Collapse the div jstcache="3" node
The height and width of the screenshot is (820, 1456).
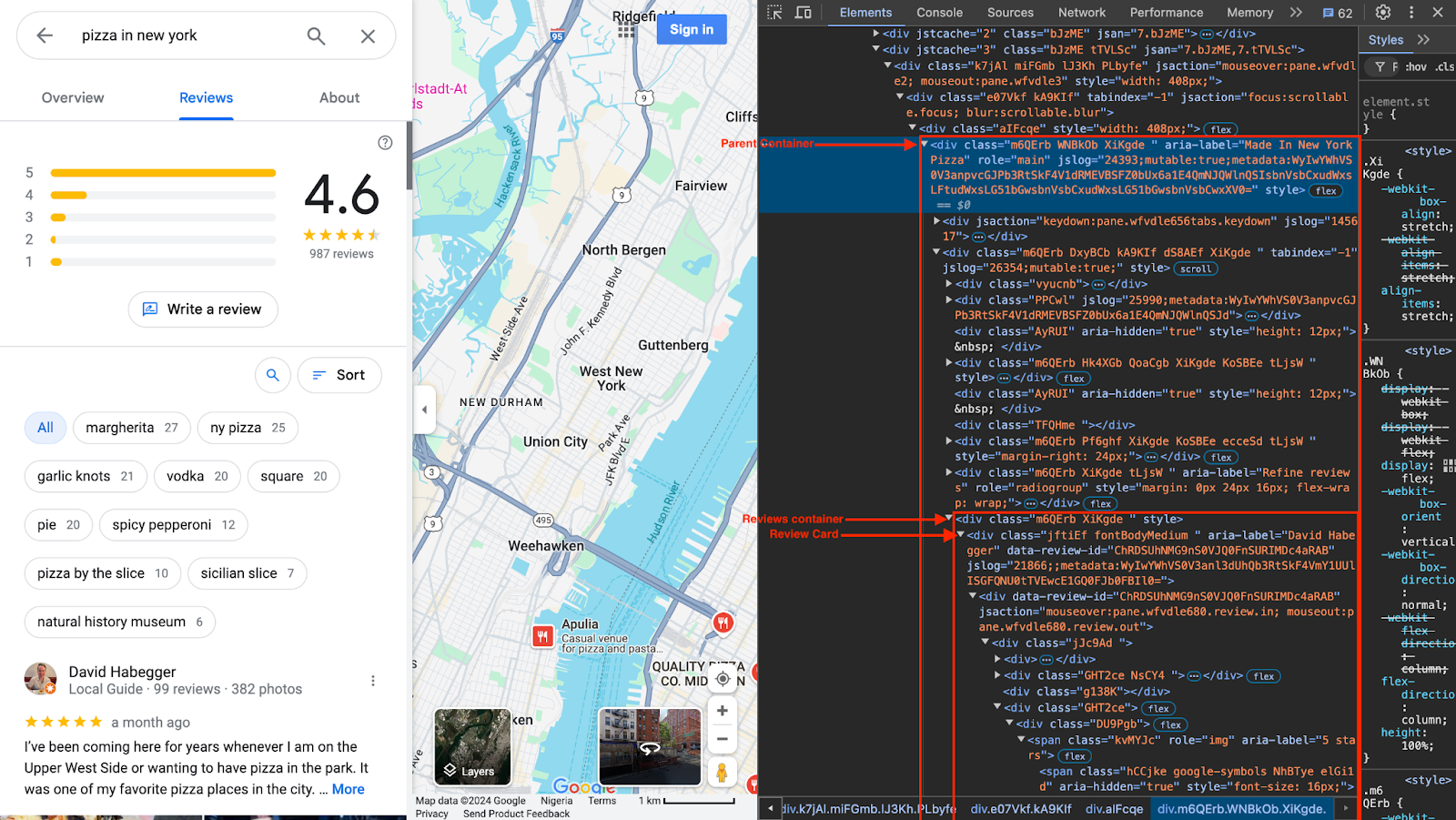click(876, 50)
